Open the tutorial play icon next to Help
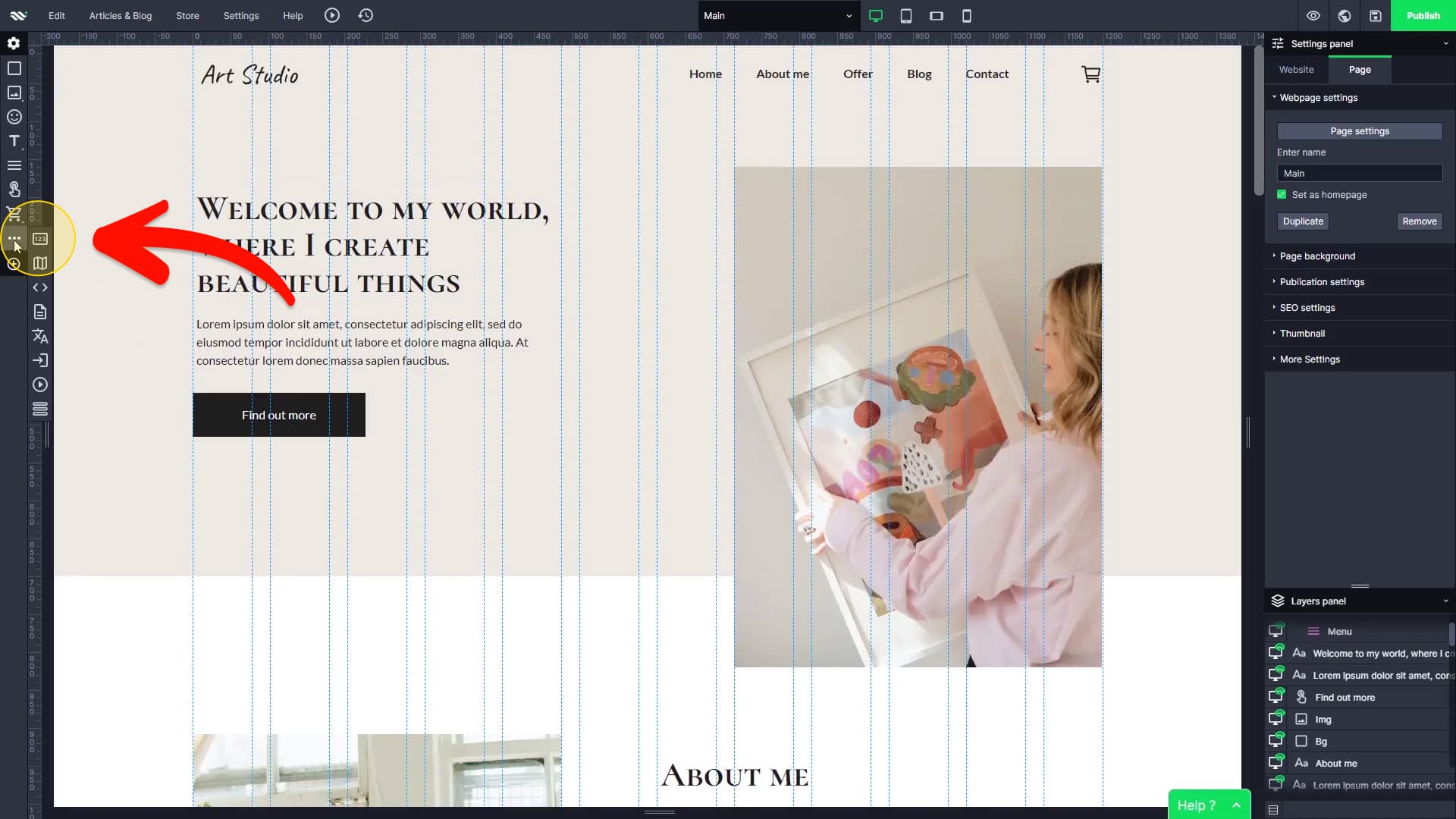 pyautogui.click(x=332, y=15)
